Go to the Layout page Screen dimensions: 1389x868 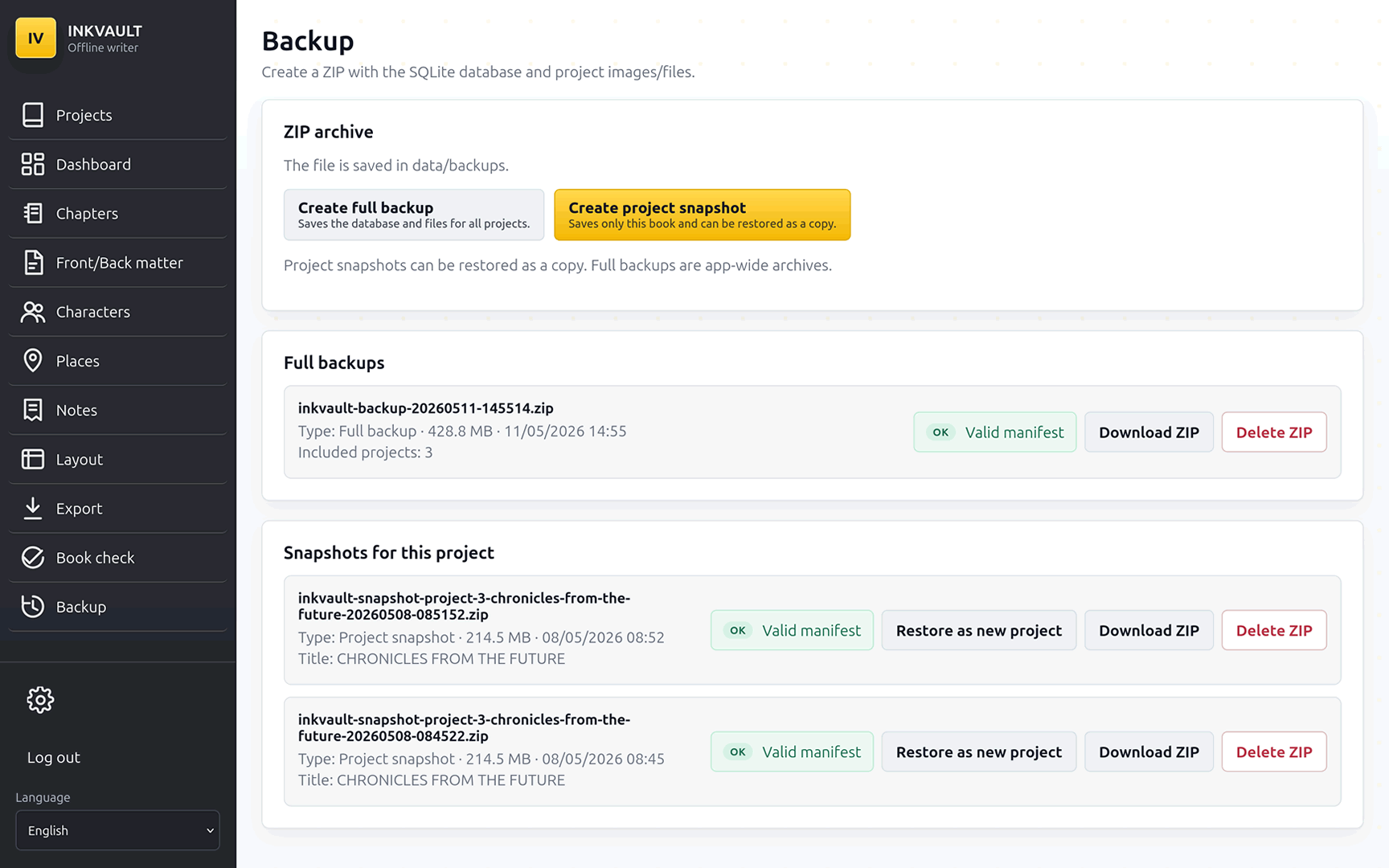click(79, 459)
